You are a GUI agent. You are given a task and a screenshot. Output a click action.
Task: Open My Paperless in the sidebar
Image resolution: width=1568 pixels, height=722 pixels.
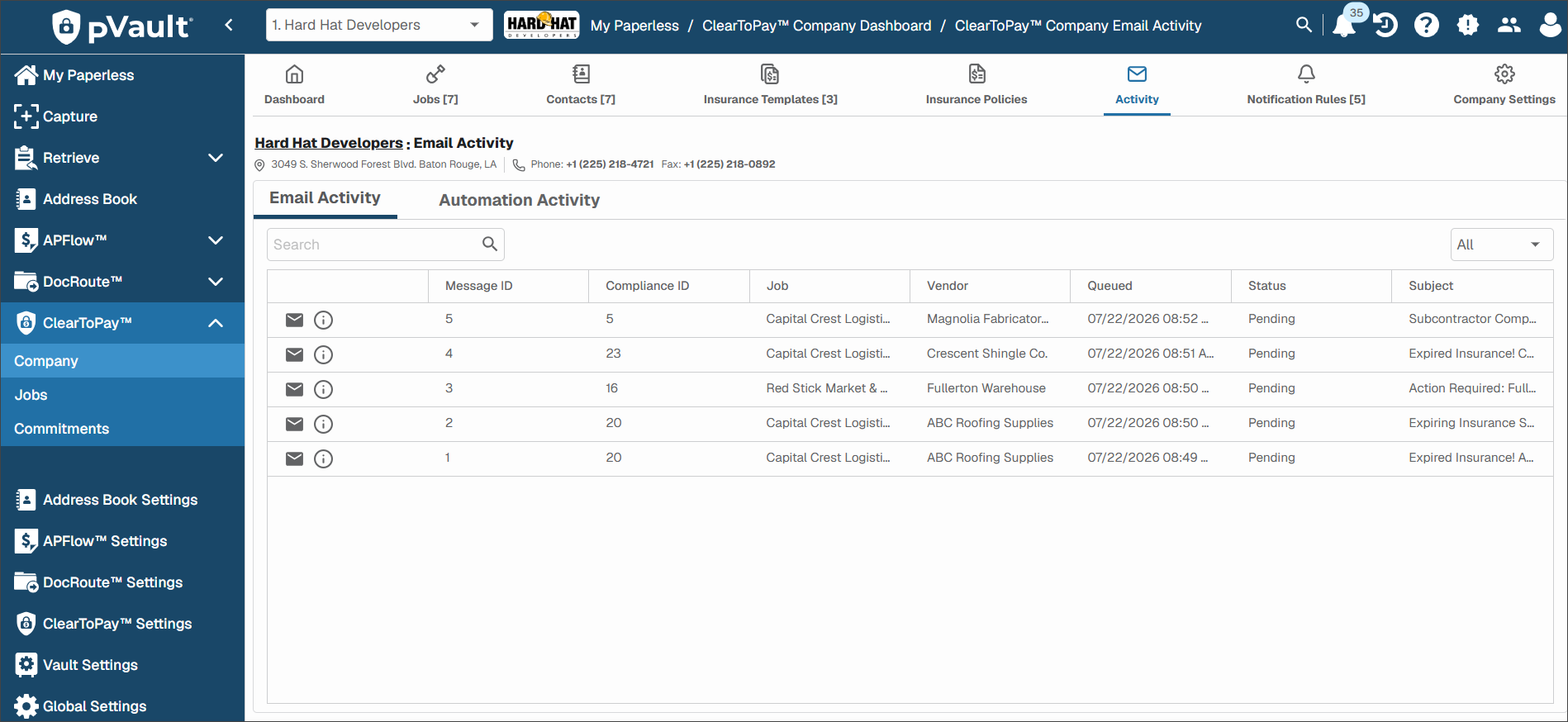pos(122,75)
